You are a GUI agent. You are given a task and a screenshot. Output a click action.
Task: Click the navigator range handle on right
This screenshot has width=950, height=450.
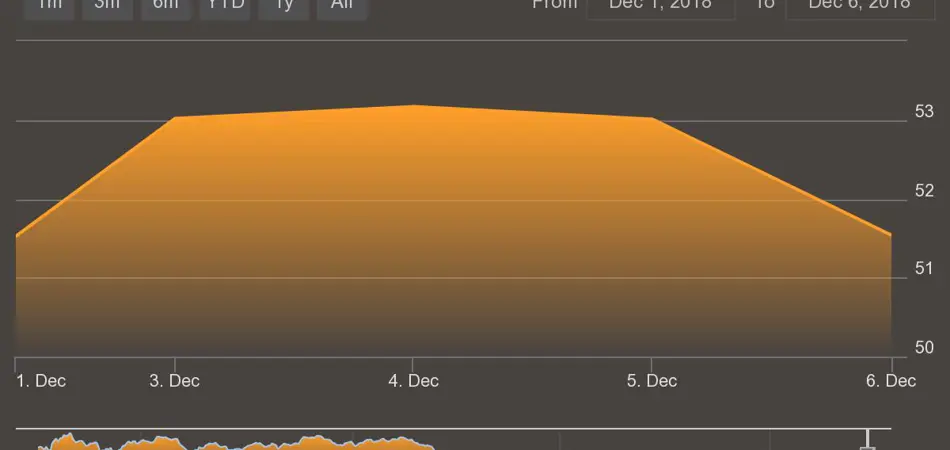[x=867, y=441]
